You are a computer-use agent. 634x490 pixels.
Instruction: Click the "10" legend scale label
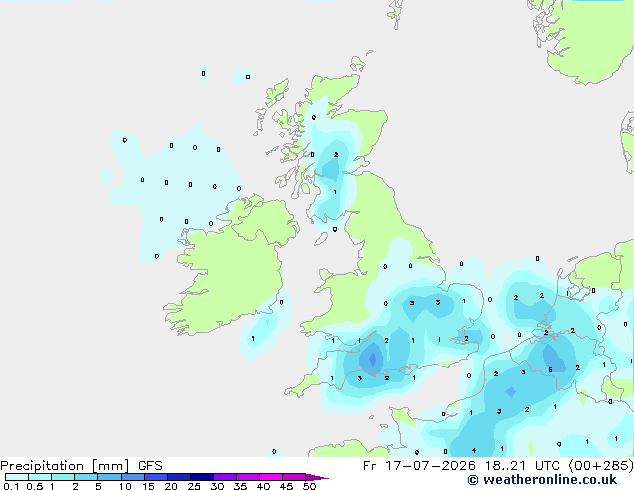[125, 486]
